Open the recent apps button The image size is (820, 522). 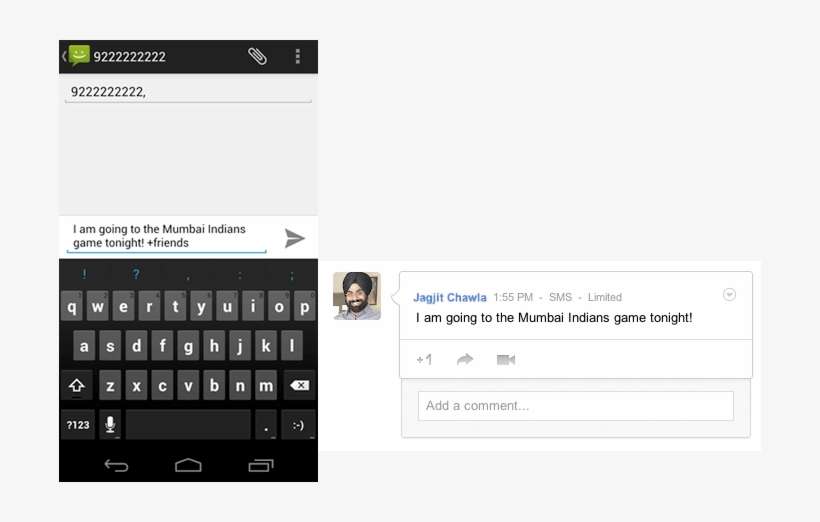click(260, 465)
